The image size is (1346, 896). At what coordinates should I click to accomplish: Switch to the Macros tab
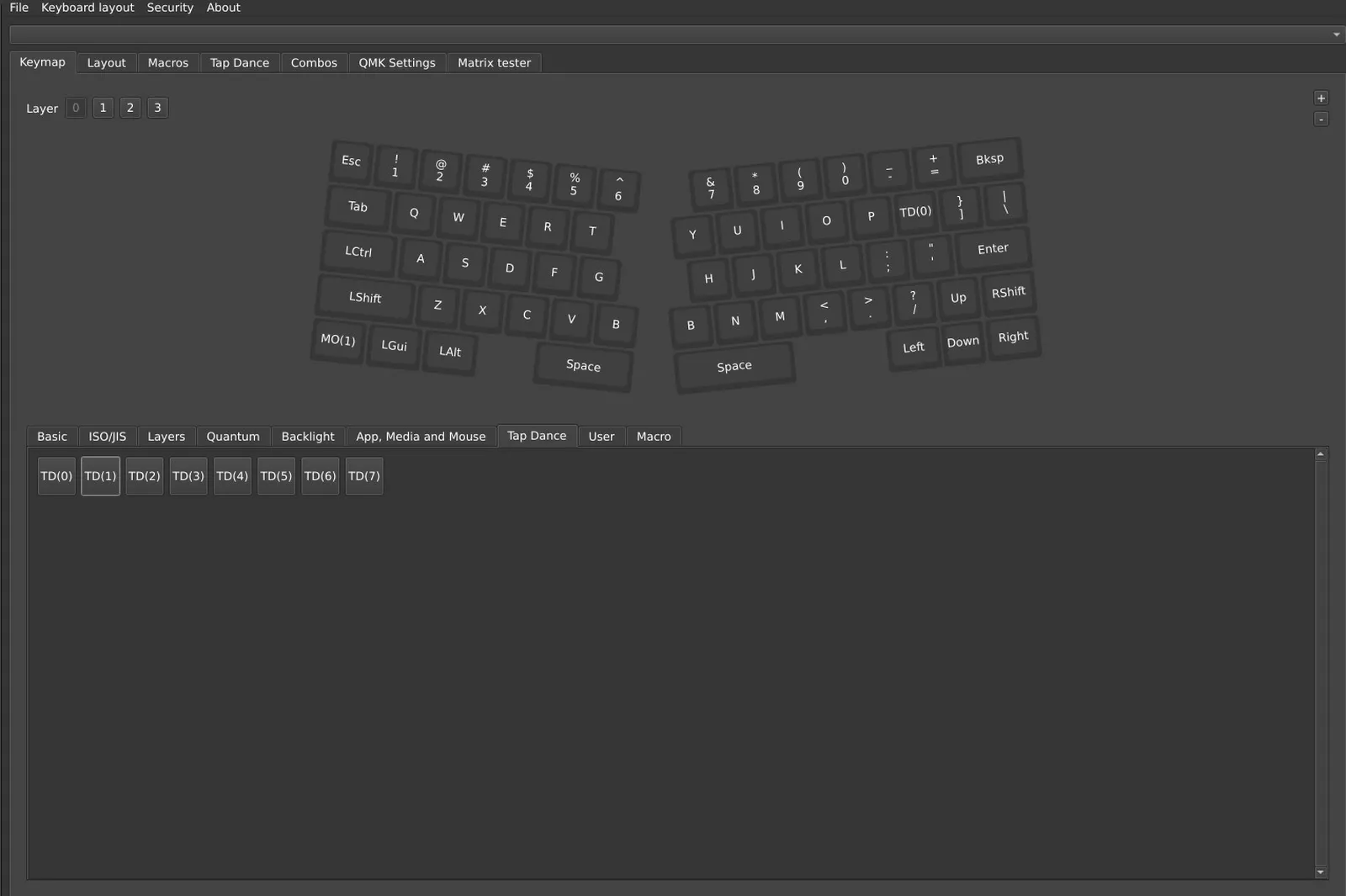168,63
